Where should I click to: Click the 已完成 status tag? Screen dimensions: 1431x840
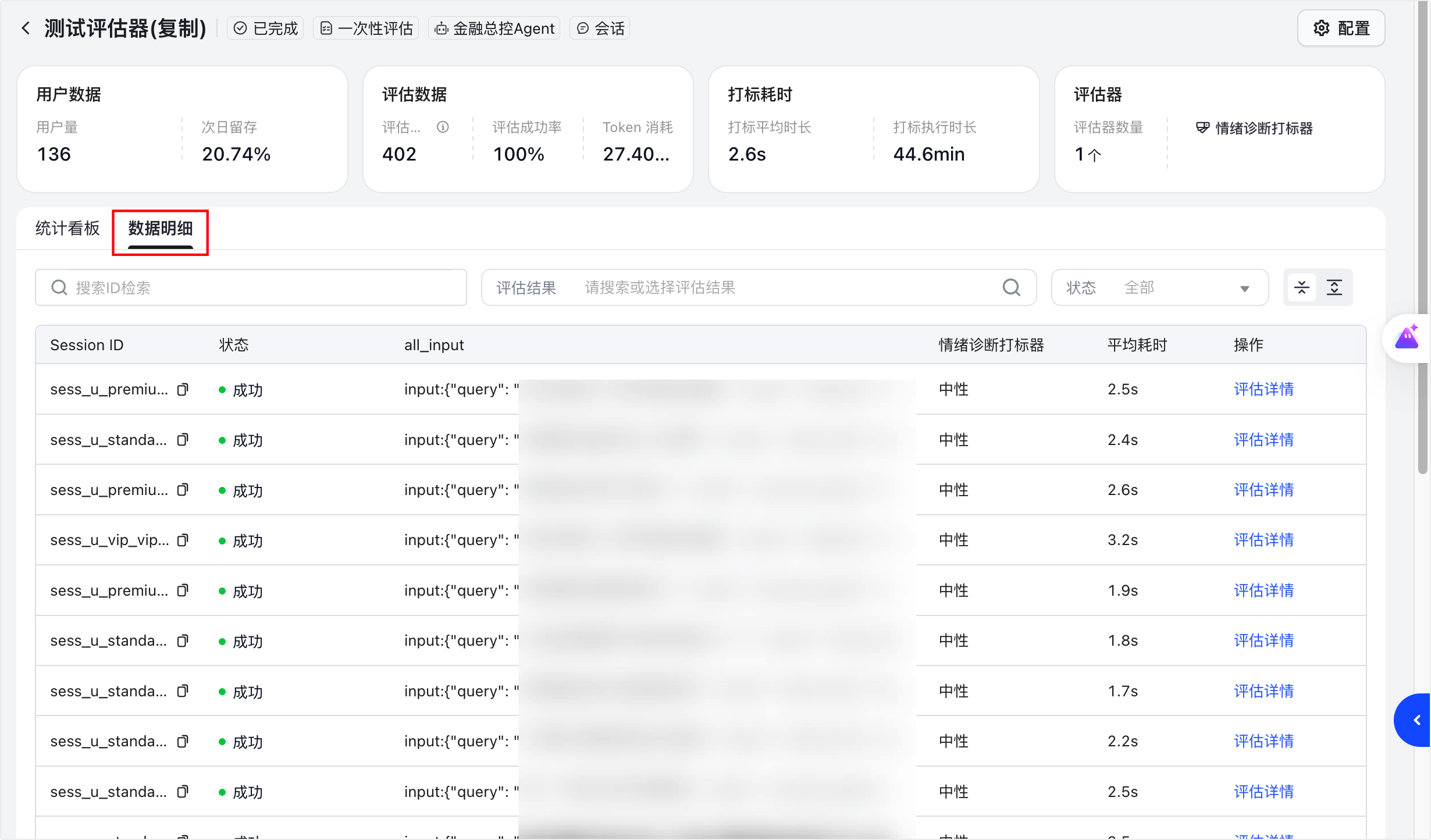pos(266,28)
